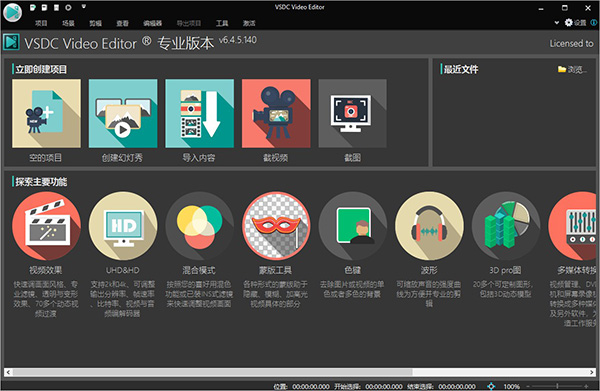600x391 pixels.
Task: Click the VSDC round application logo button
Action: click(x=12, y=13)
